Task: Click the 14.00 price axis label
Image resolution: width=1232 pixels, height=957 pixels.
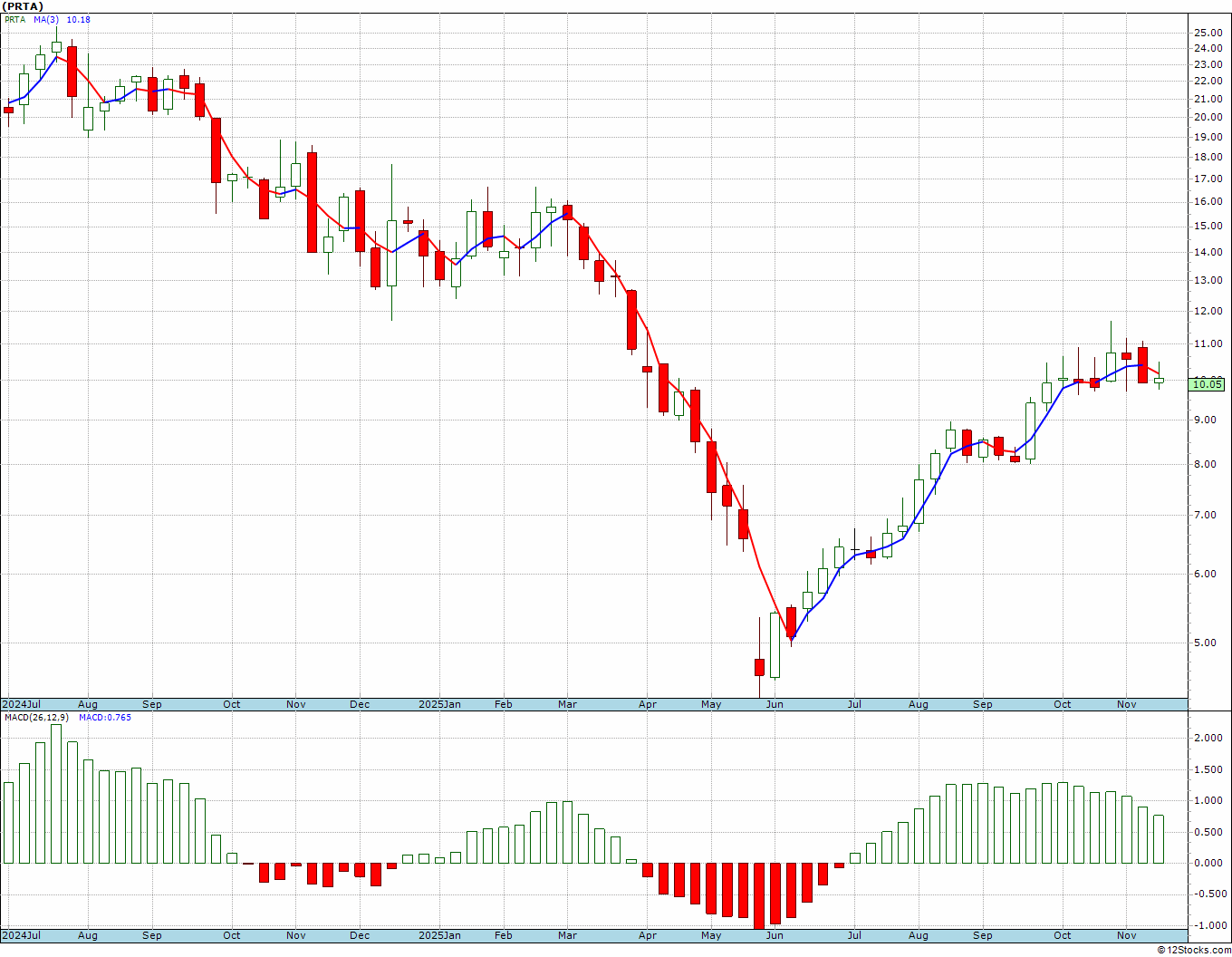Action: [1208, 253]
